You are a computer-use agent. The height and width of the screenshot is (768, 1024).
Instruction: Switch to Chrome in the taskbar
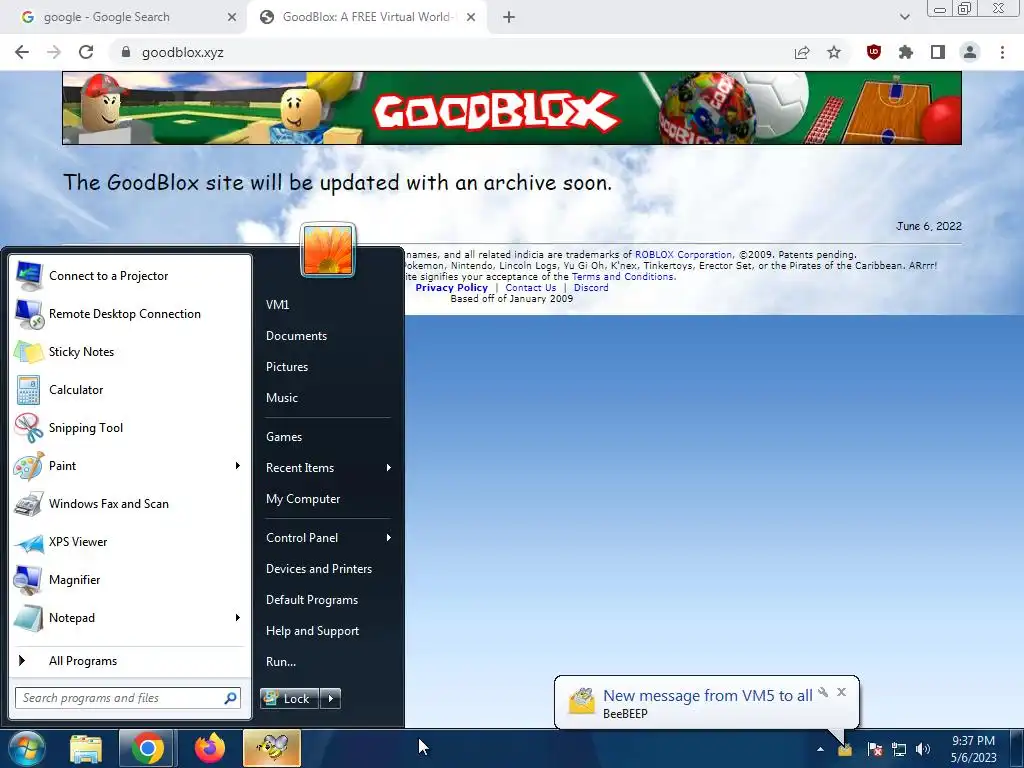pyautogui.click(x=147, y=748)
